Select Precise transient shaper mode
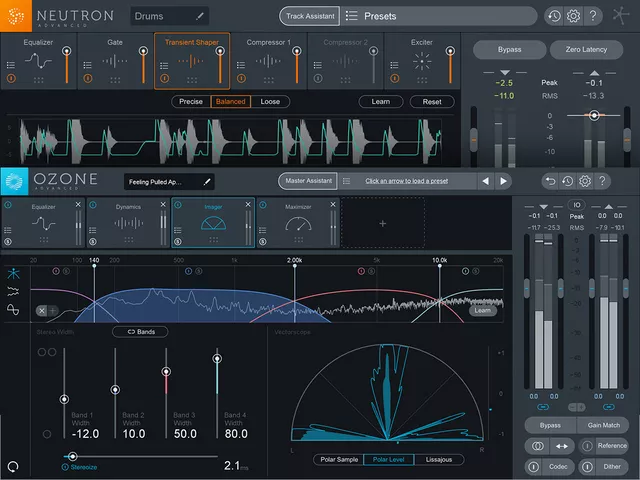Screen dimensions: 640x480 (190, 102)
